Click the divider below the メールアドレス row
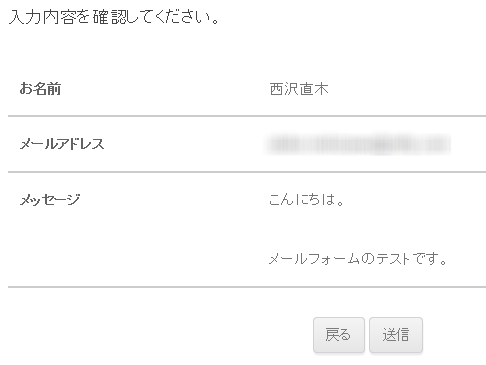Screen dimensions: 486x365 coord(247,172)
